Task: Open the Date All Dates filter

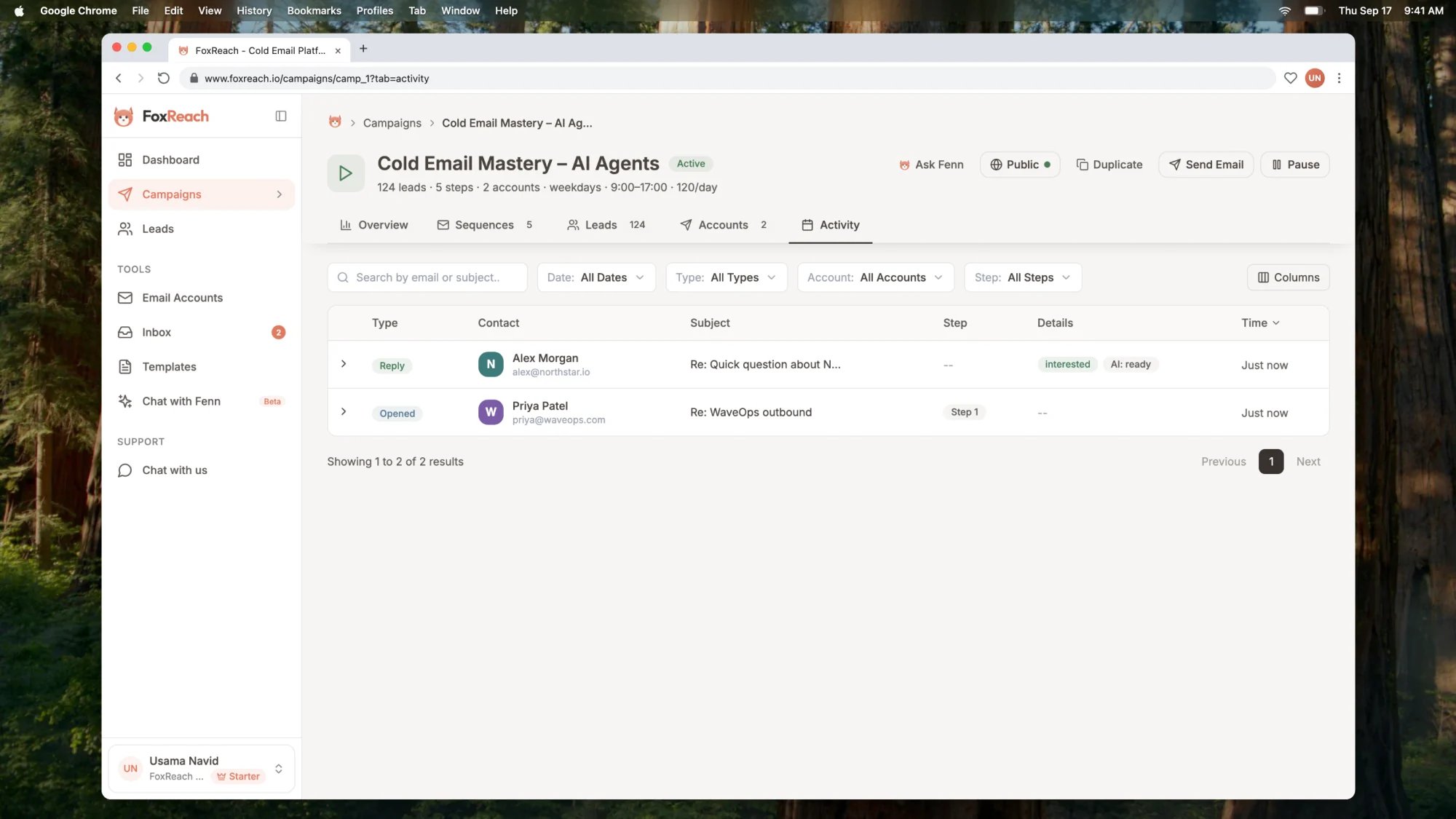Action: pos(596,277)
